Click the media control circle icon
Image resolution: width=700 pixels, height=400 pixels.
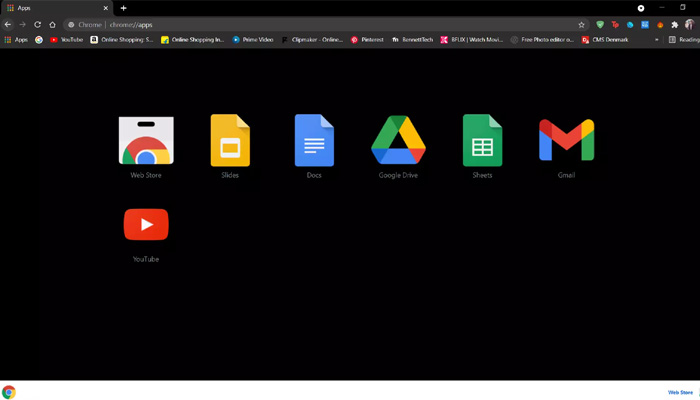641,8
